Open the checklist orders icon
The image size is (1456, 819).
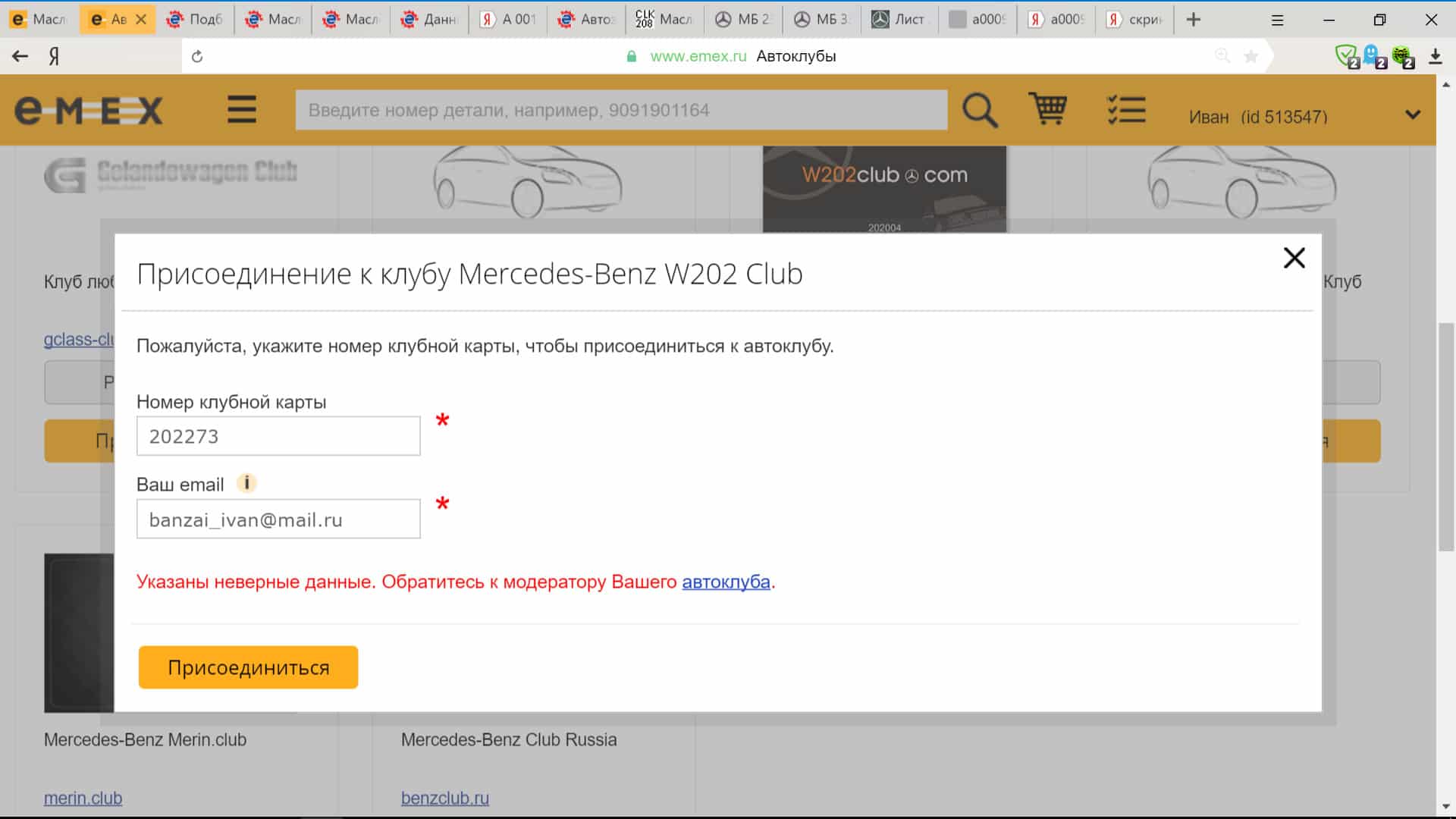(x=1126, y=110)
